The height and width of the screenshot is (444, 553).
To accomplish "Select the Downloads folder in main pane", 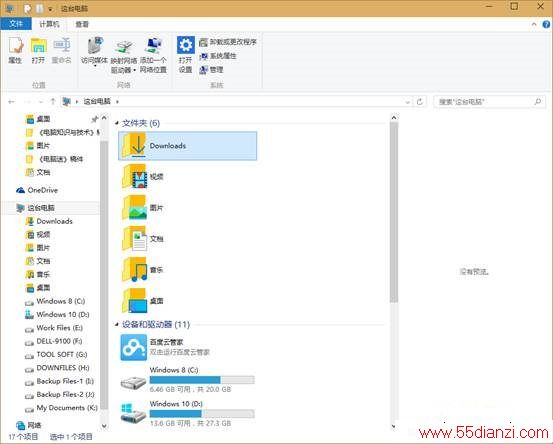I will [188, 146].
